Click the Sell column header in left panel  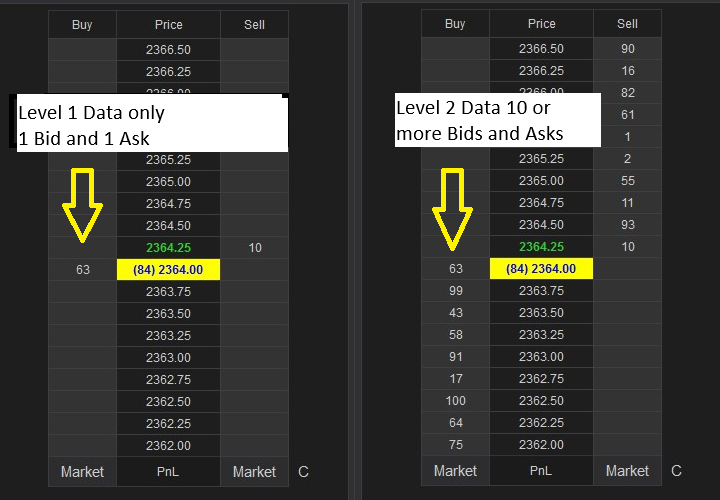coord(254,24)
